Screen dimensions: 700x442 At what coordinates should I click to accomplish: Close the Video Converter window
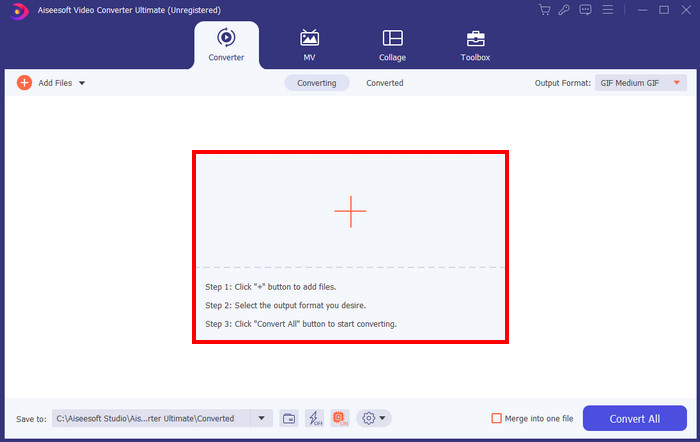coord(686,10)
